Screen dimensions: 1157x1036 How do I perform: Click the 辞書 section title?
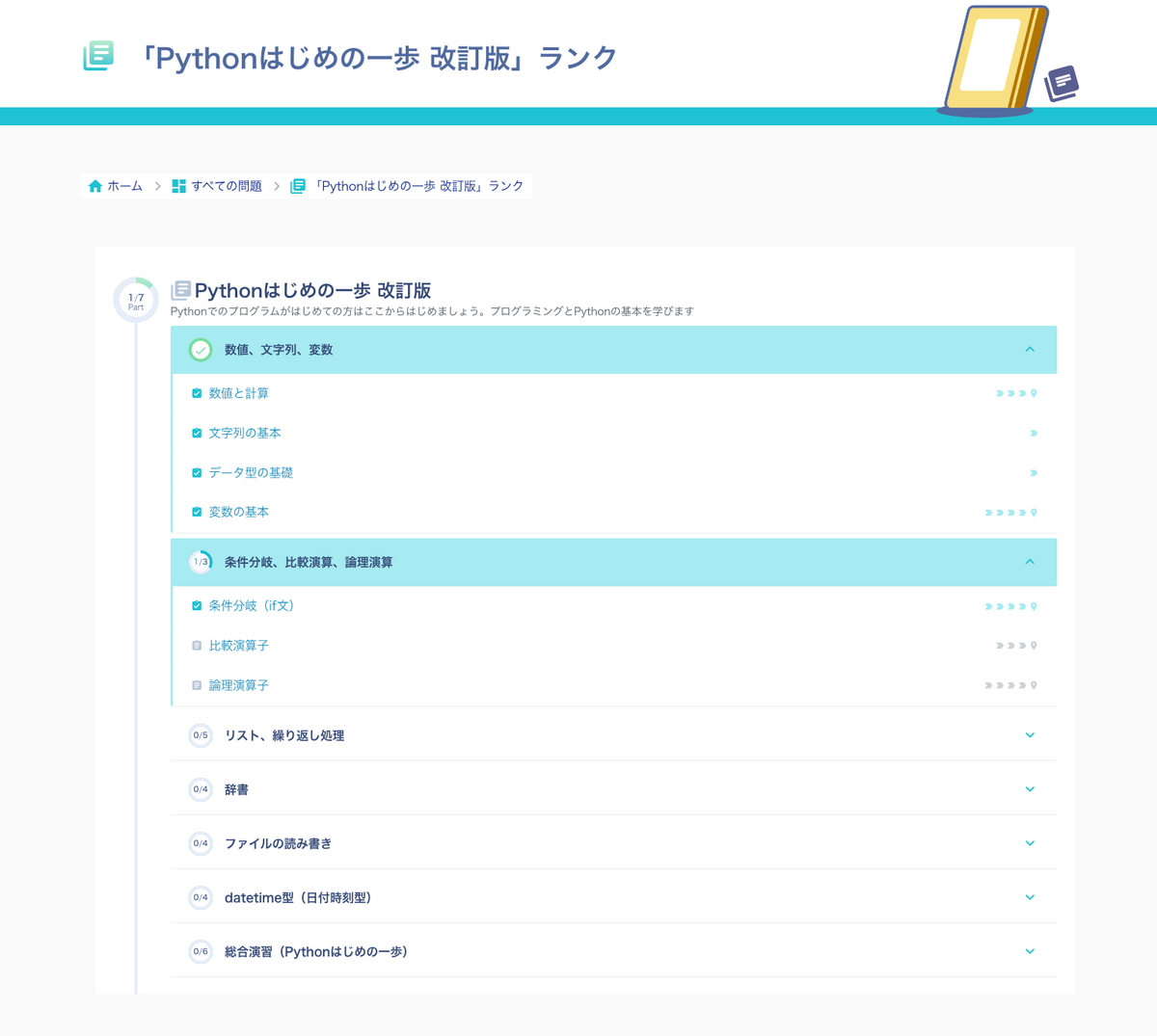click(x=236, y=789)
